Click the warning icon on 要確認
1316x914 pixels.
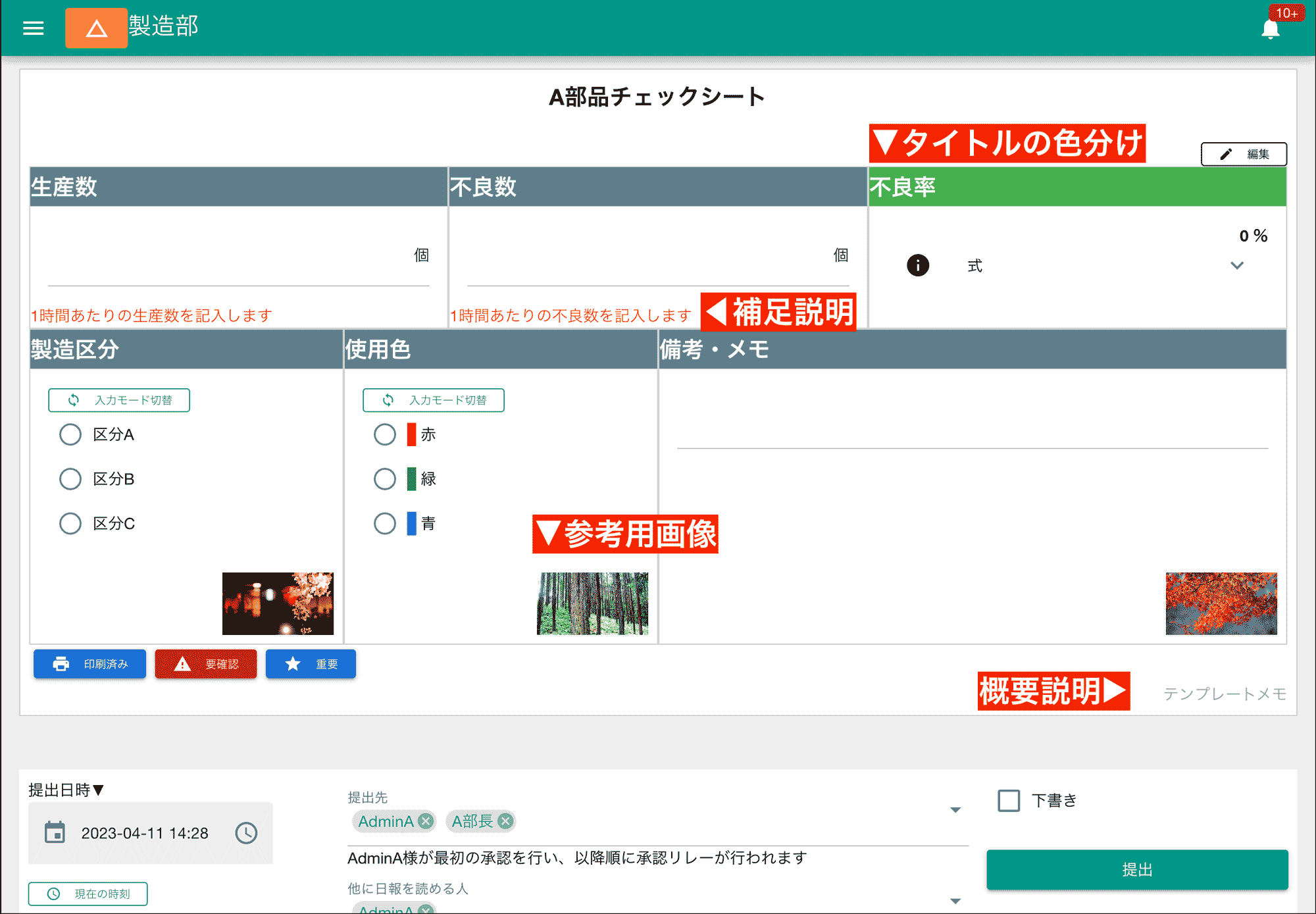pyautogui.click(x=183, y=664)
